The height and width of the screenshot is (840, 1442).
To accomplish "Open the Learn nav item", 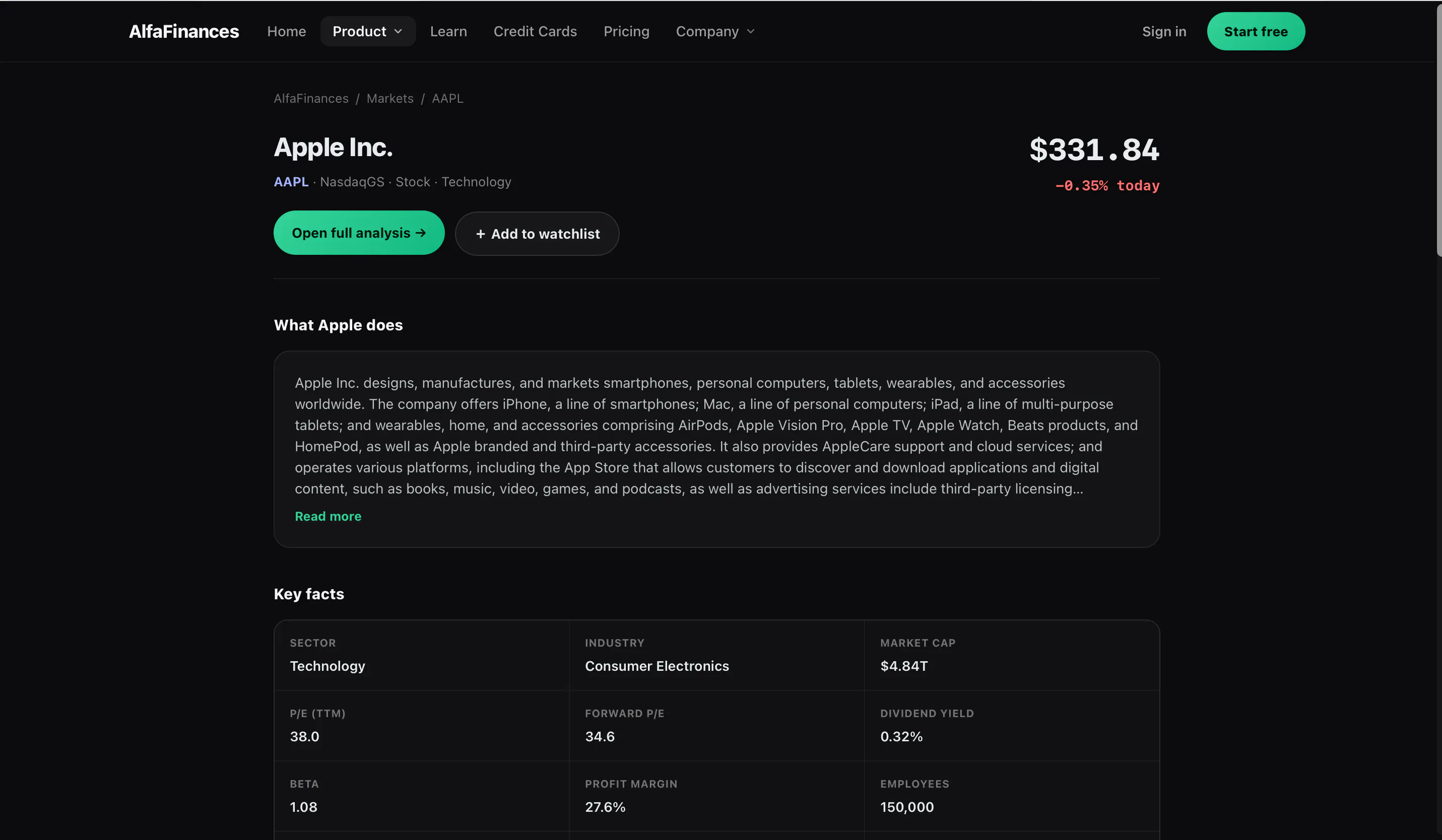I will (448, 31).
